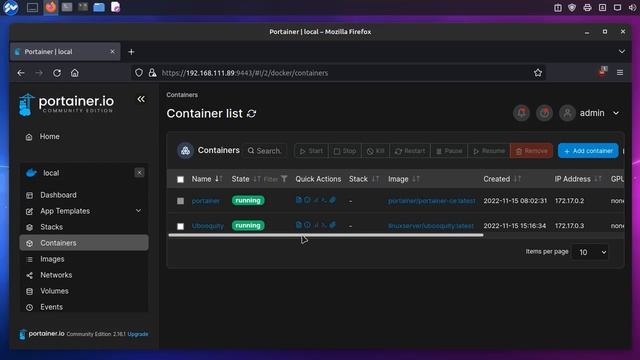Screen dimensions: 640x360
Task: Click attach quick action for Ubooquity container
Action: coord(333,225)
